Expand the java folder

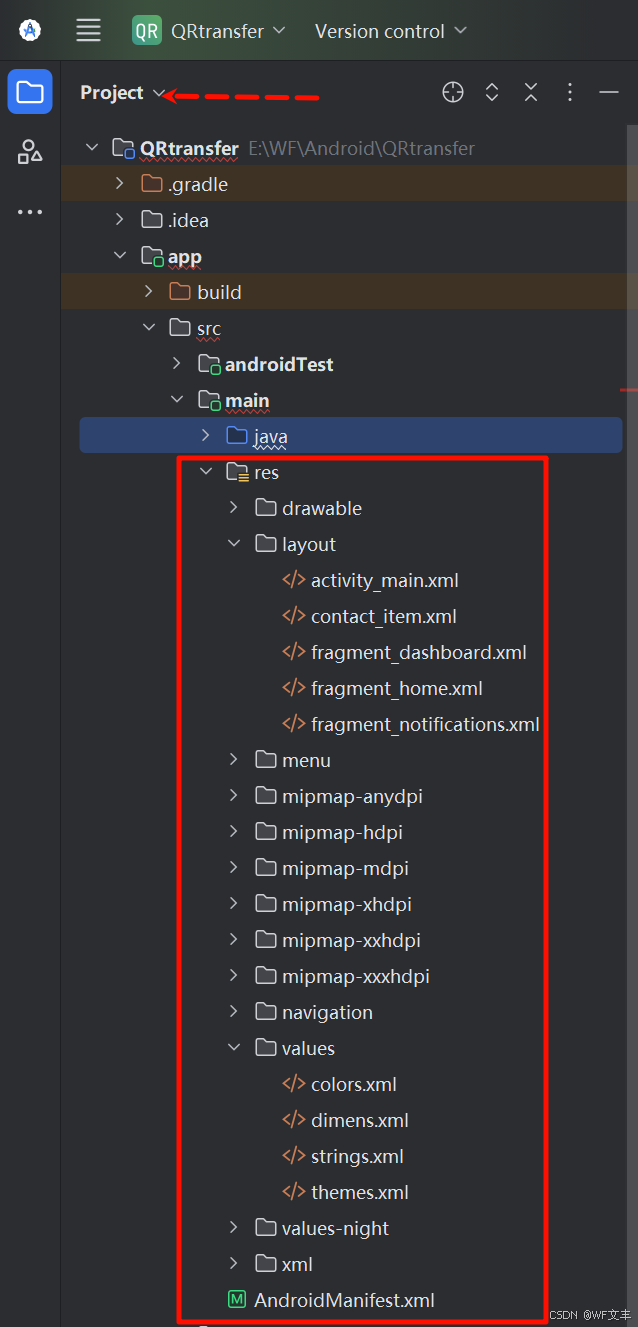coord(205,436)
